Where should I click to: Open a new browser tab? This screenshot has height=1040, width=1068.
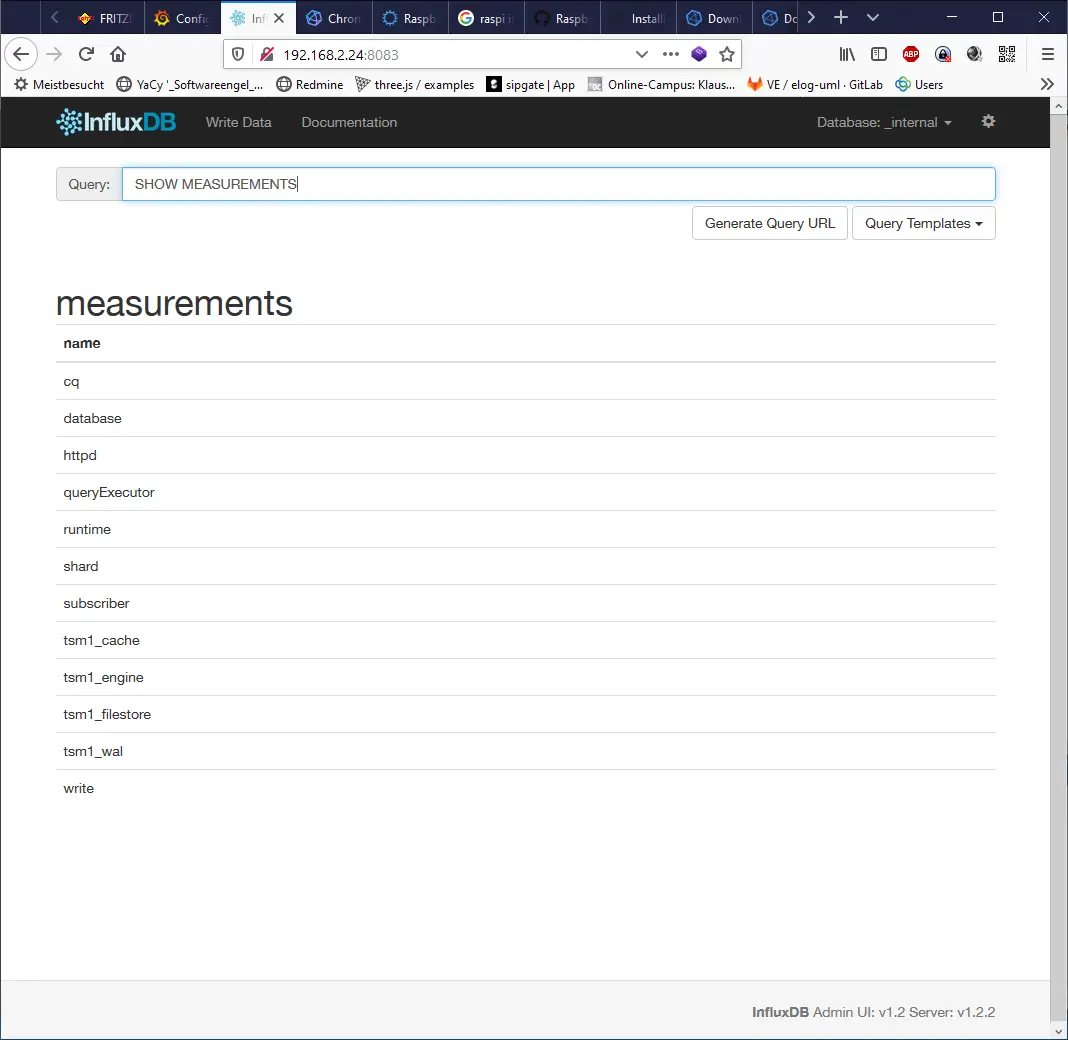(841, 17)
